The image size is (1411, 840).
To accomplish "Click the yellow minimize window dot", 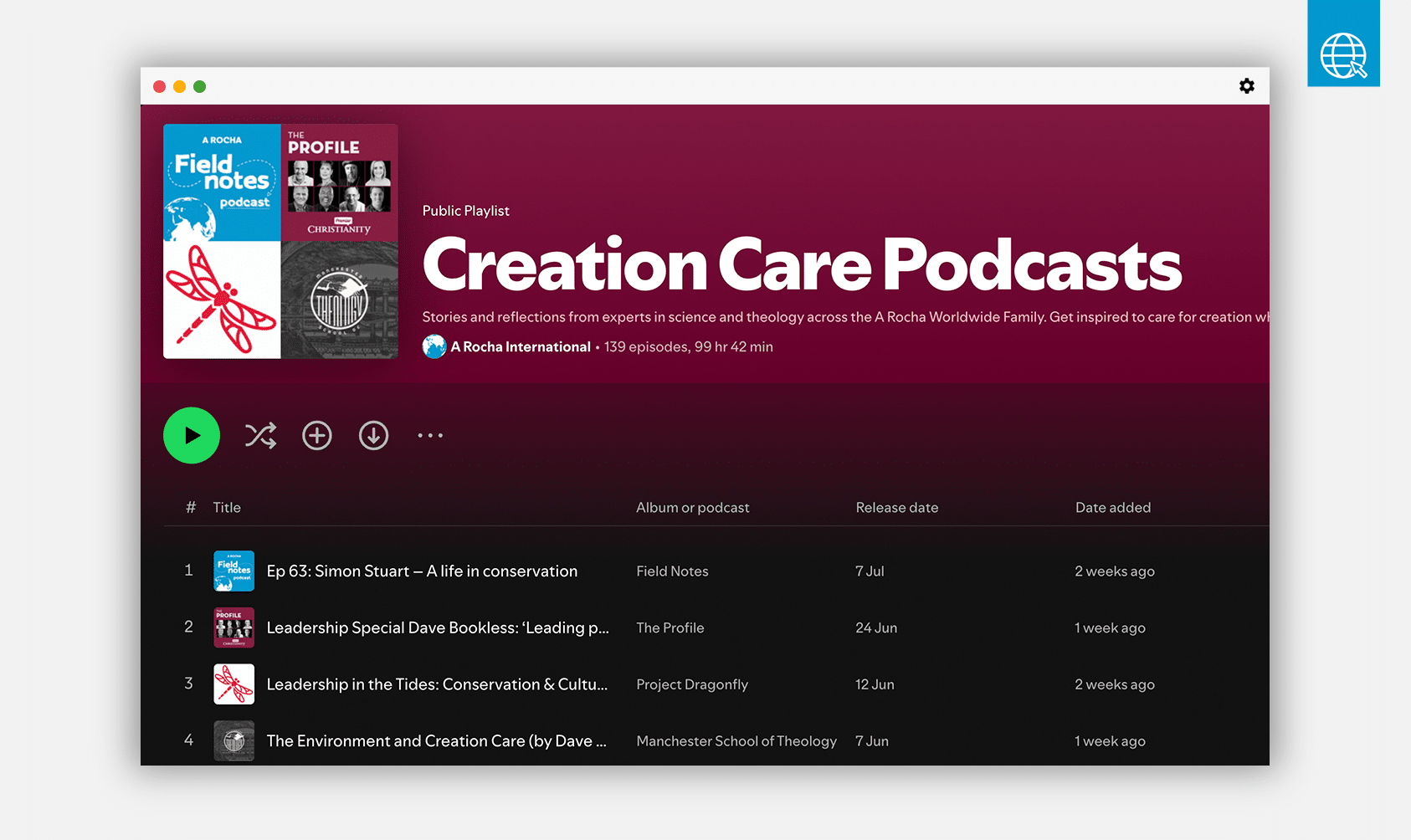I will pos(179,86).
